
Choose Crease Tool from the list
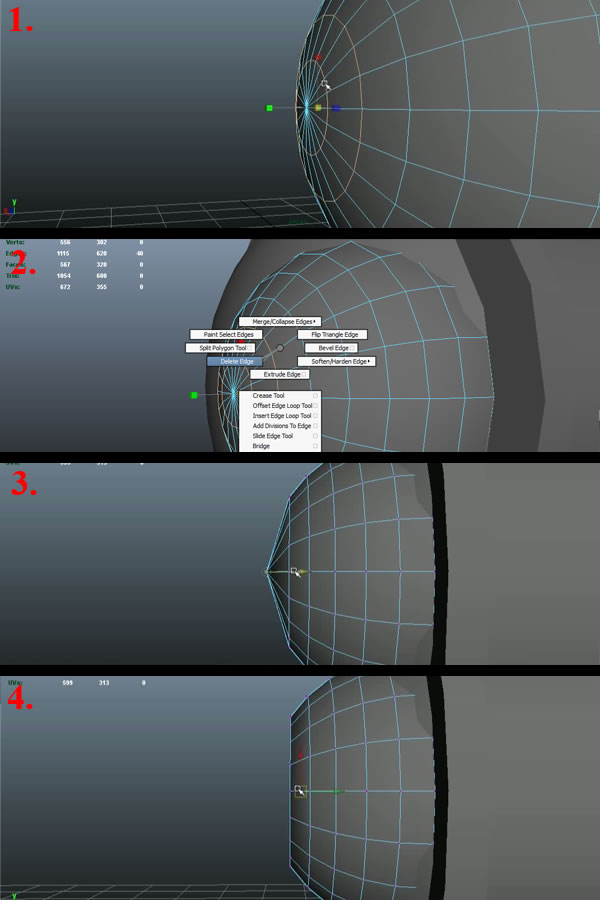click(268, 396)
